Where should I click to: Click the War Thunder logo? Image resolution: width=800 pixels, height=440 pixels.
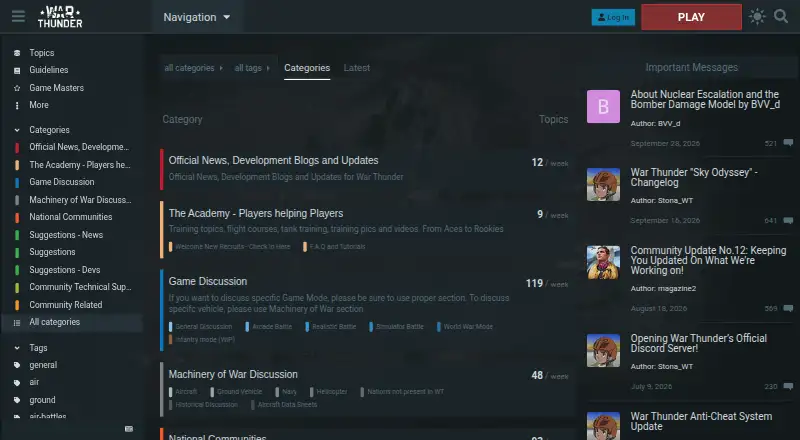60,17
